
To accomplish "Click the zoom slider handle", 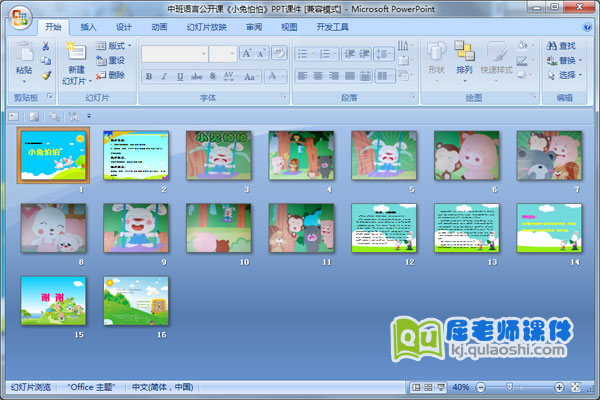I will point(509,387).
